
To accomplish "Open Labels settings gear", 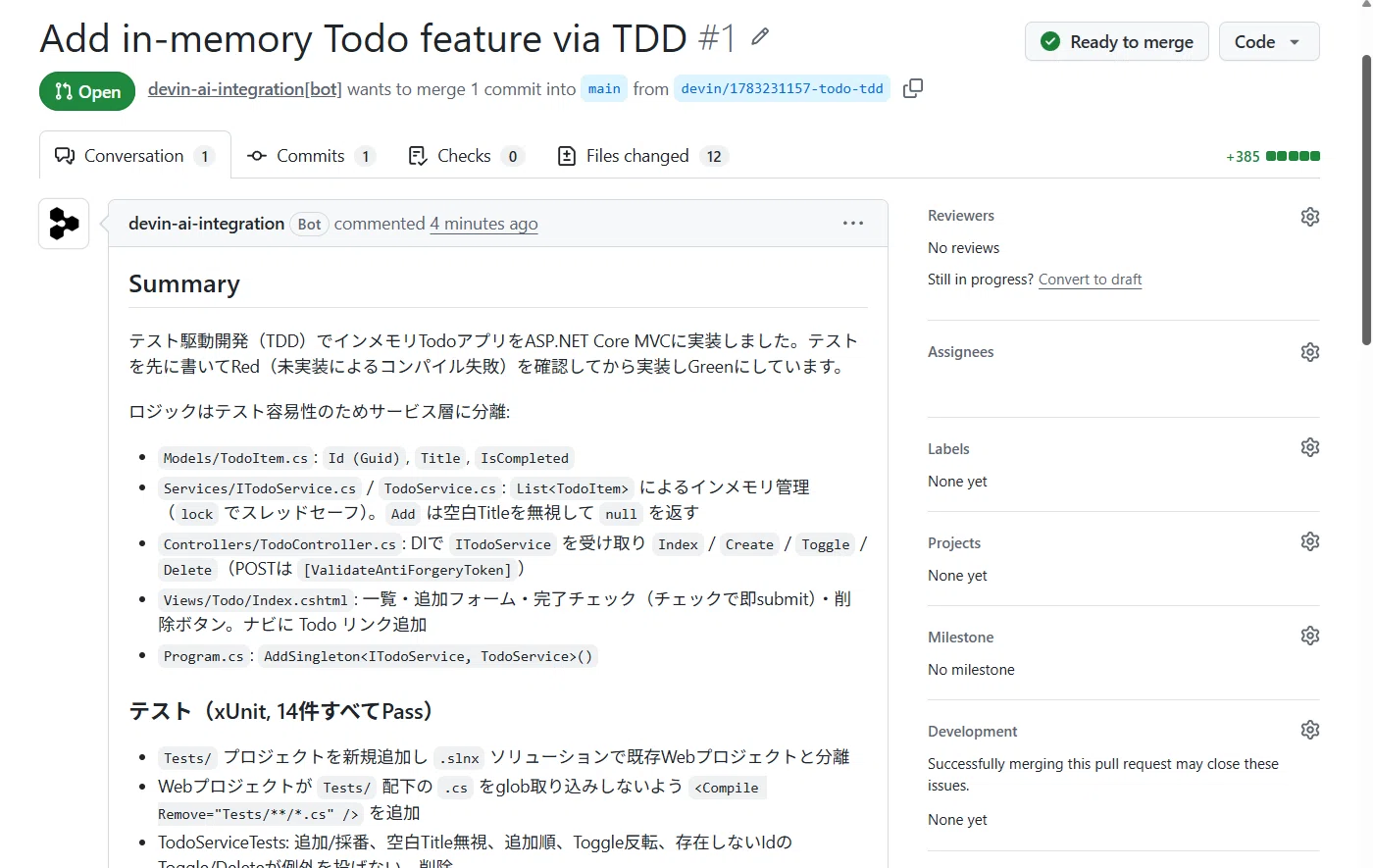I will tap(1310, 447).
